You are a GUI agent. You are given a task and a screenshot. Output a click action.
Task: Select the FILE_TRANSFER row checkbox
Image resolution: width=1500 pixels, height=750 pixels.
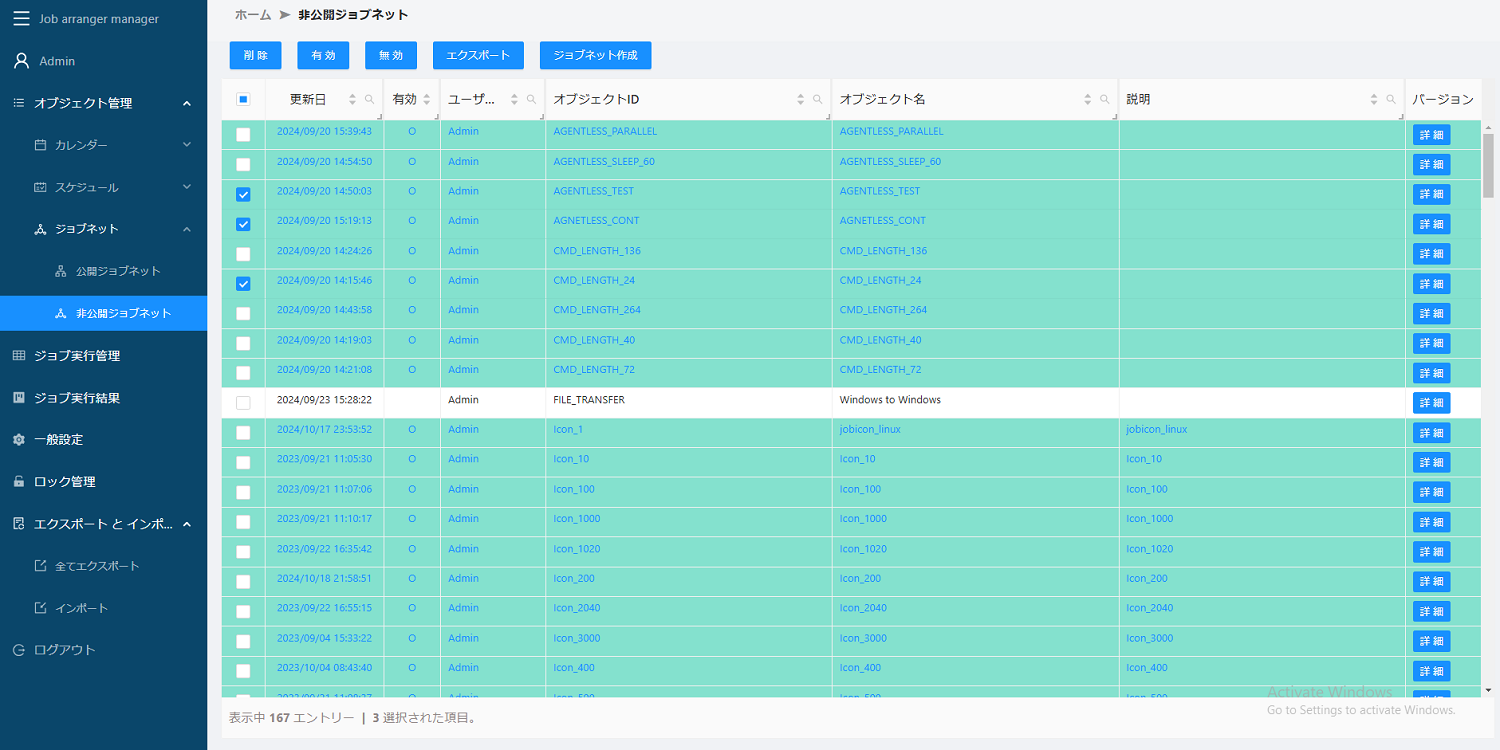(243, 403)
